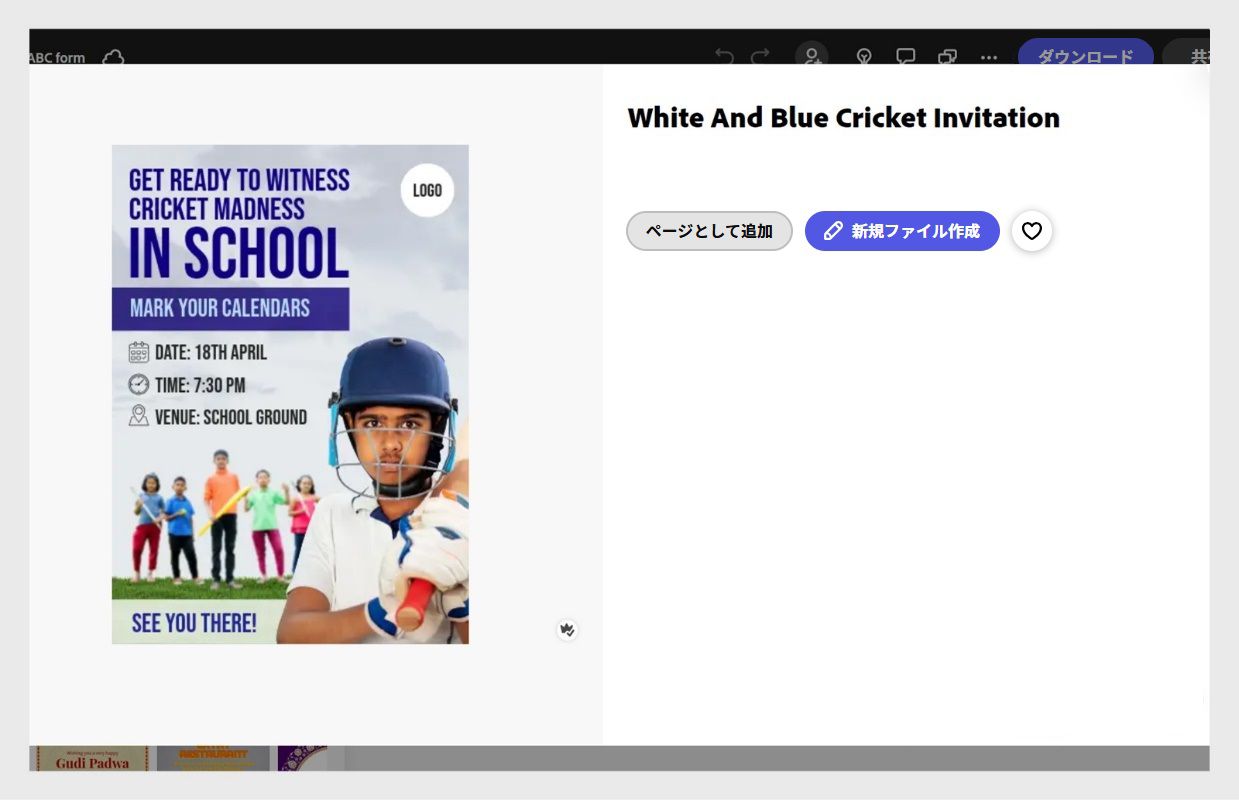
Task: Click the ABC form file name
Action: [57, 58]
